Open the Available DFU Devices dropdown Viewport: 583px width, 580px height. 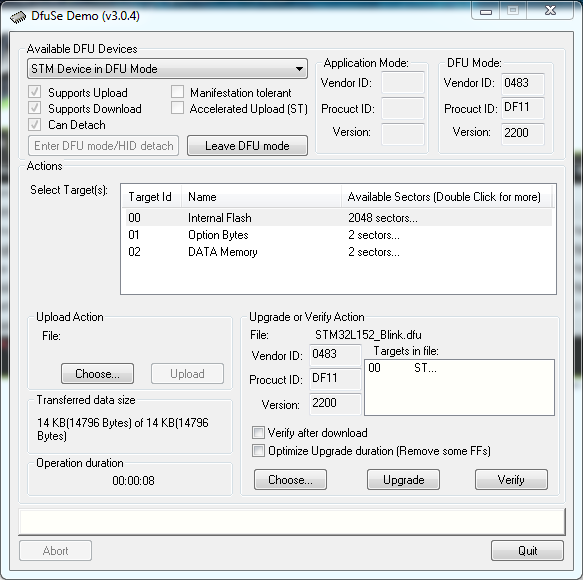pos(167,69)
